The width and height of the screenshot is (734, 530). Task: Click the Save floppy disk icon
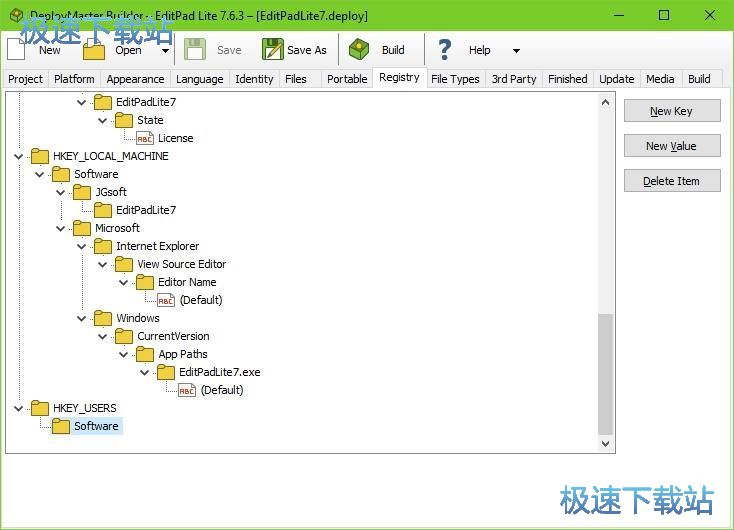pyautogui.click(x=195, y=49)
